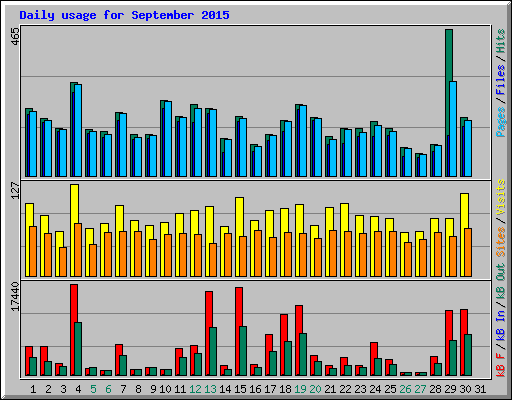Image resolution: width=512 pixels, height=400 pixels.
Task: Click weekend day 6 label
Action: 108,389
